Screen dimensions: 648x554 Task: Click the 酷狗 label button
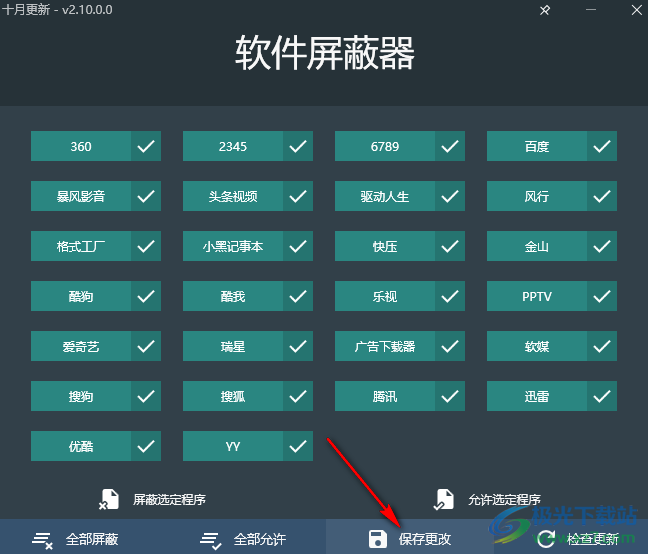pos(81,296)
